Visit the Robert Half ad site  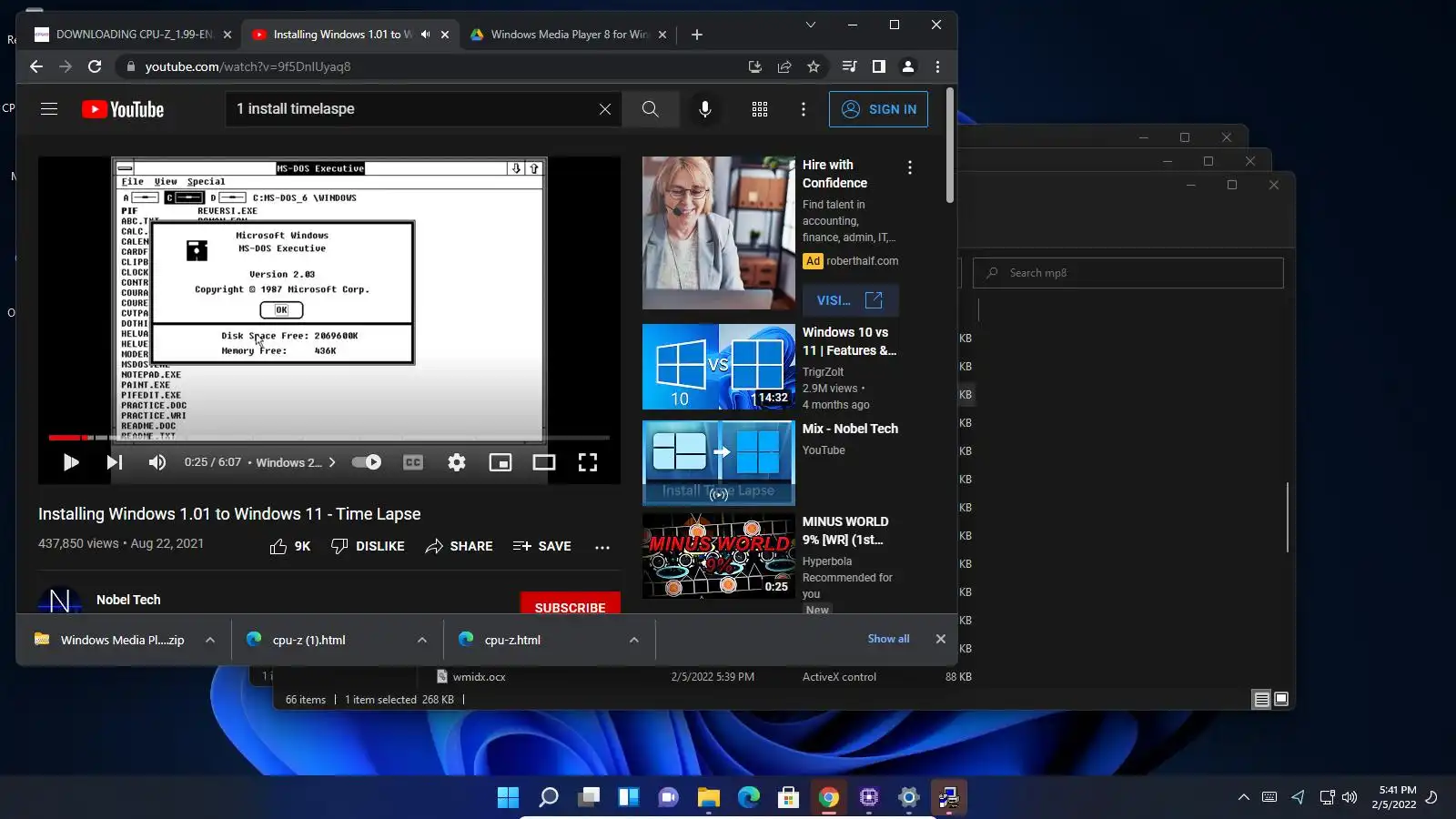coord(851,300)
